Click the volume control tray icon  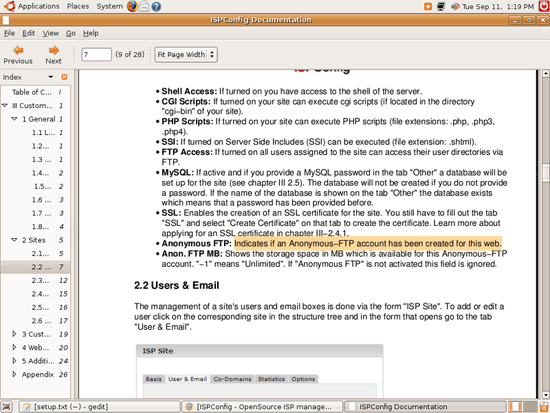(455, 6)
